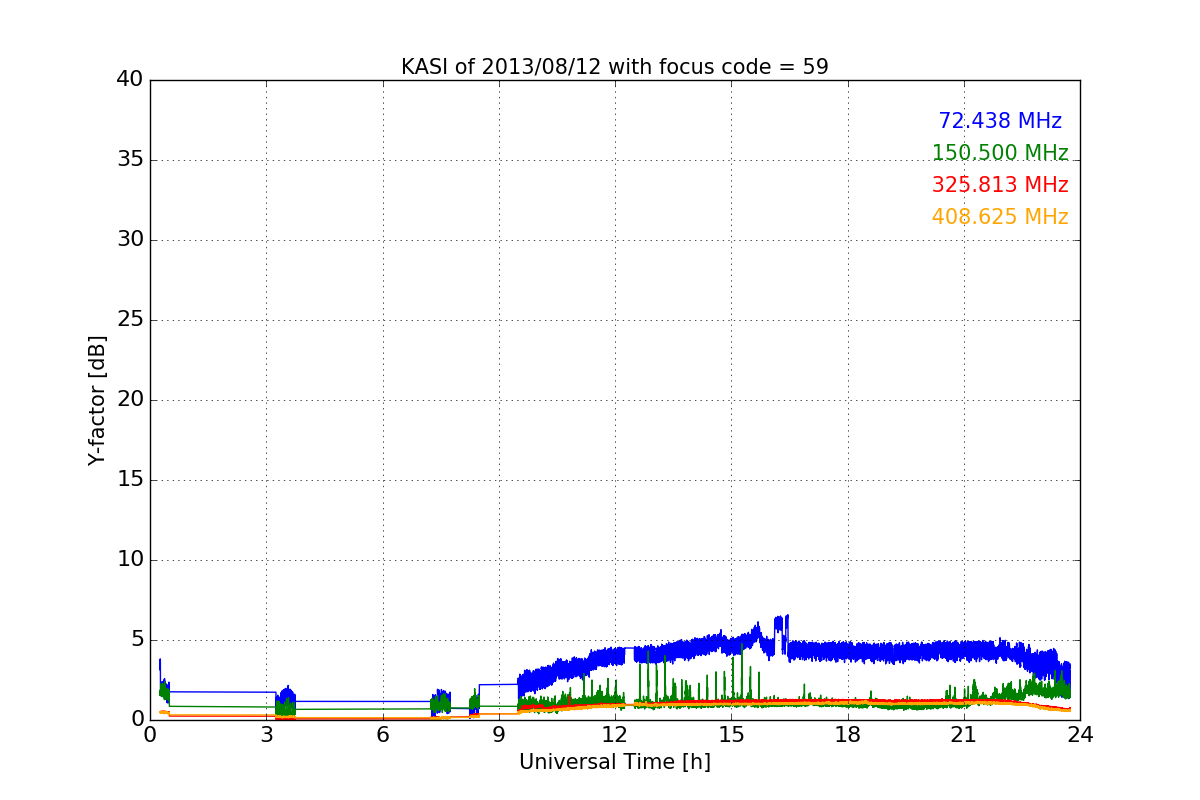
Task: Click the y-axis tick label 10
Action: (130, 560)
